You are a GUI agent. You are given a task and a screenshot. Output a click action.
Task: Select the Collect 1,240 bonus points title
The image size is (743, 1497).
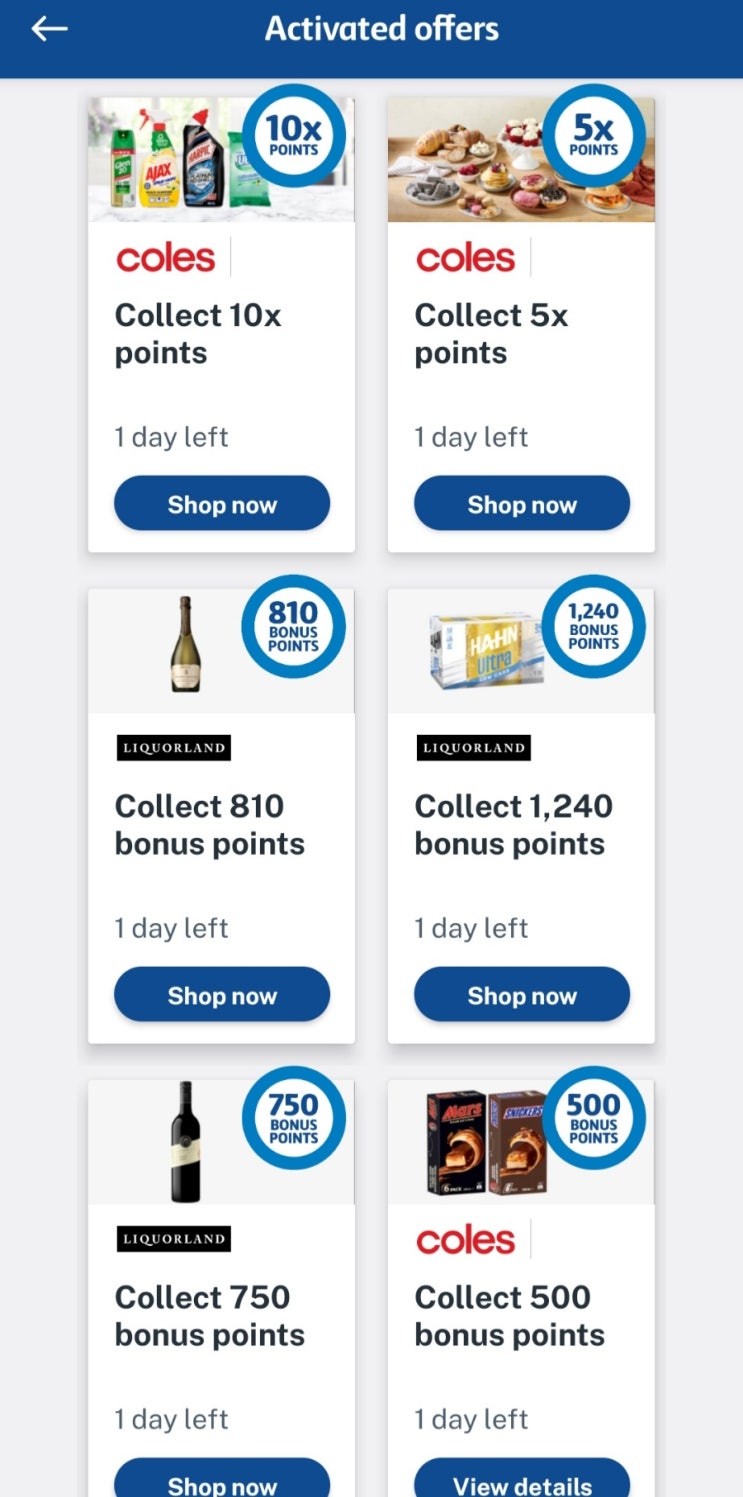(514, 825)
